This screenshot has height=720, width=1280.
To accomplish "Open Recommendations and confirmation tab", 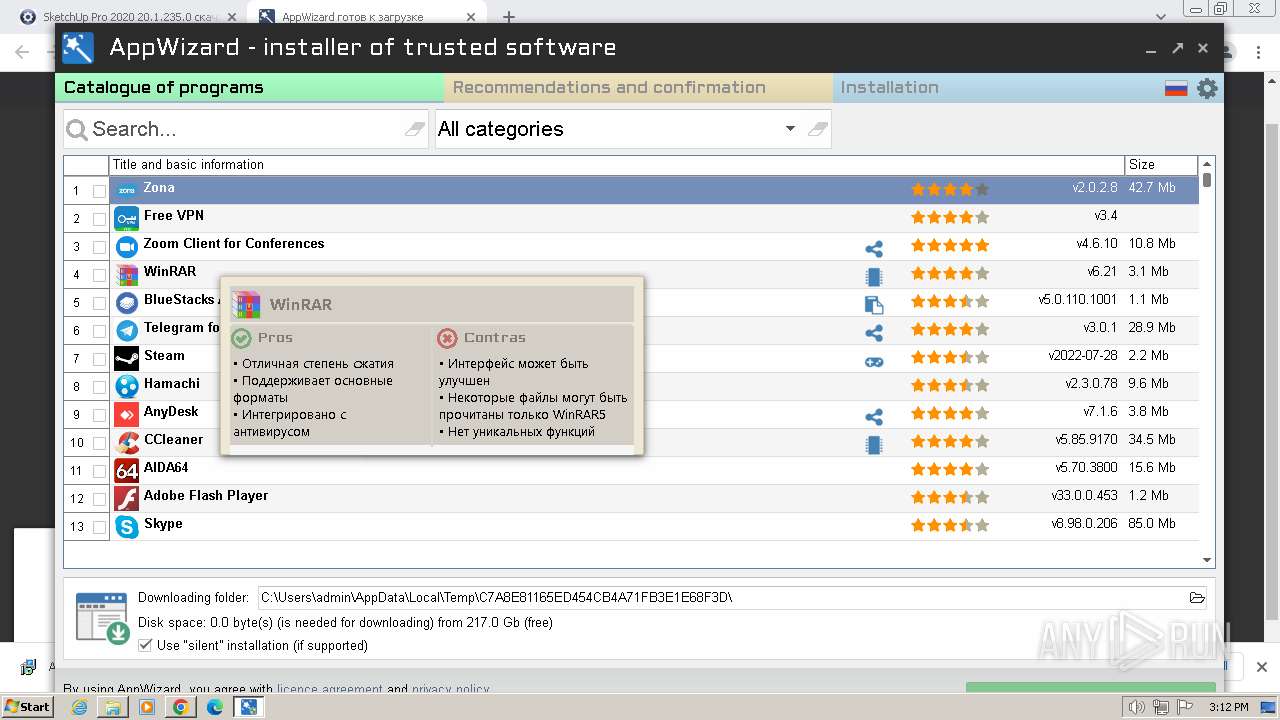I will coord(638,88).
